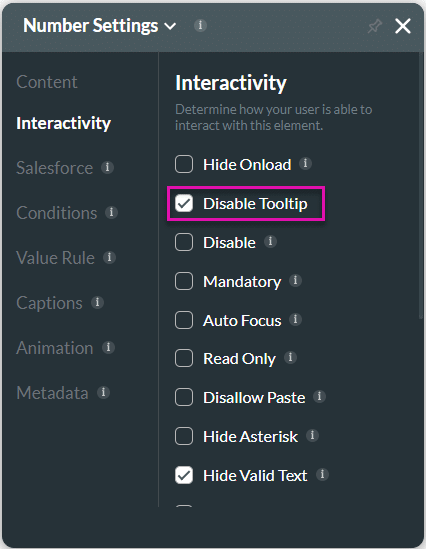Image resolution: width=426 pixels, height=549 pixels.
Task: Click info icon next to Hide Valid Text
Action: [x=322, y=475]
